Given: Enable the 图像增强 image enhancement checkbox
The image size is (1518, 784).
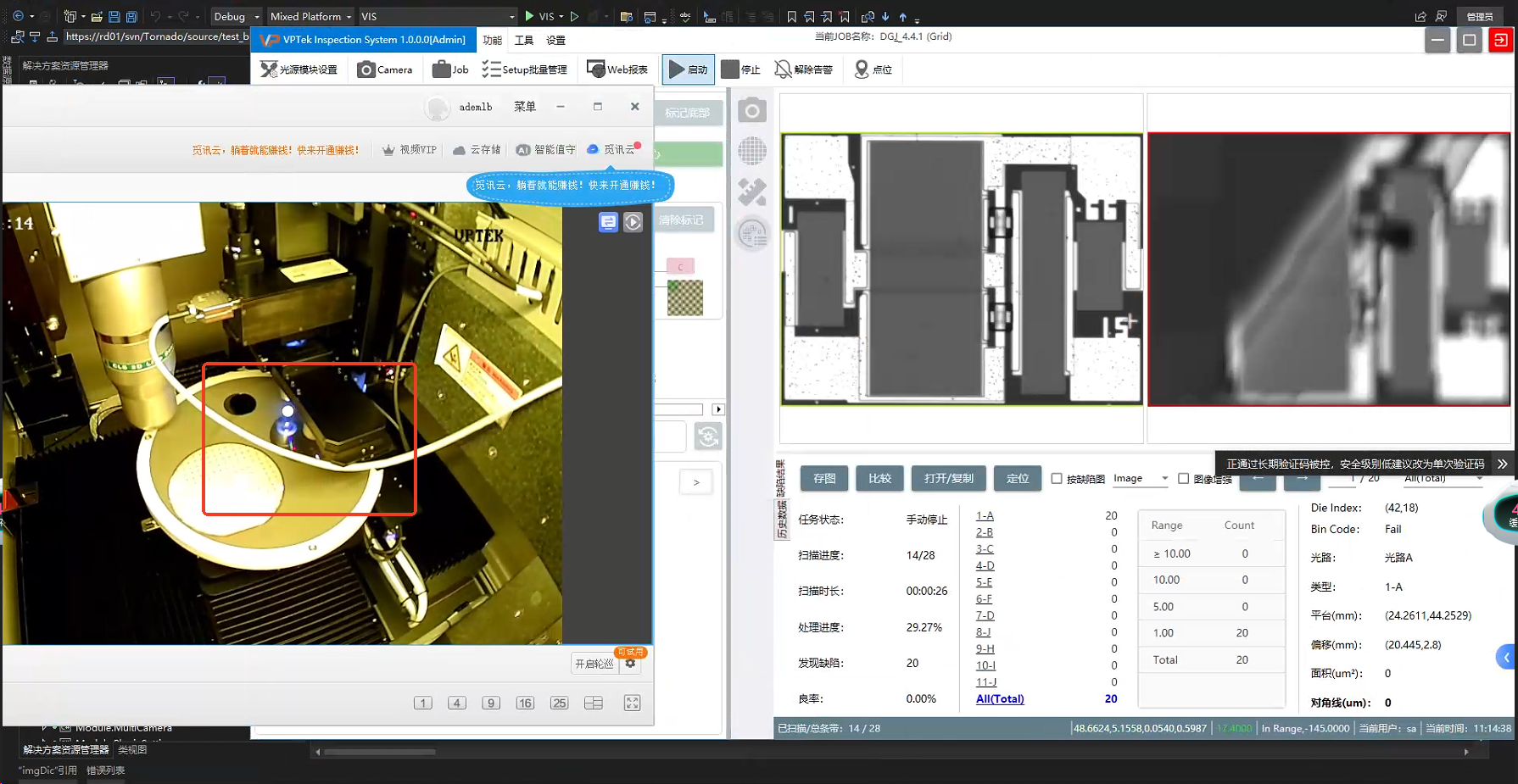Looking at the screenshot, I should (x=1184, y=478).
